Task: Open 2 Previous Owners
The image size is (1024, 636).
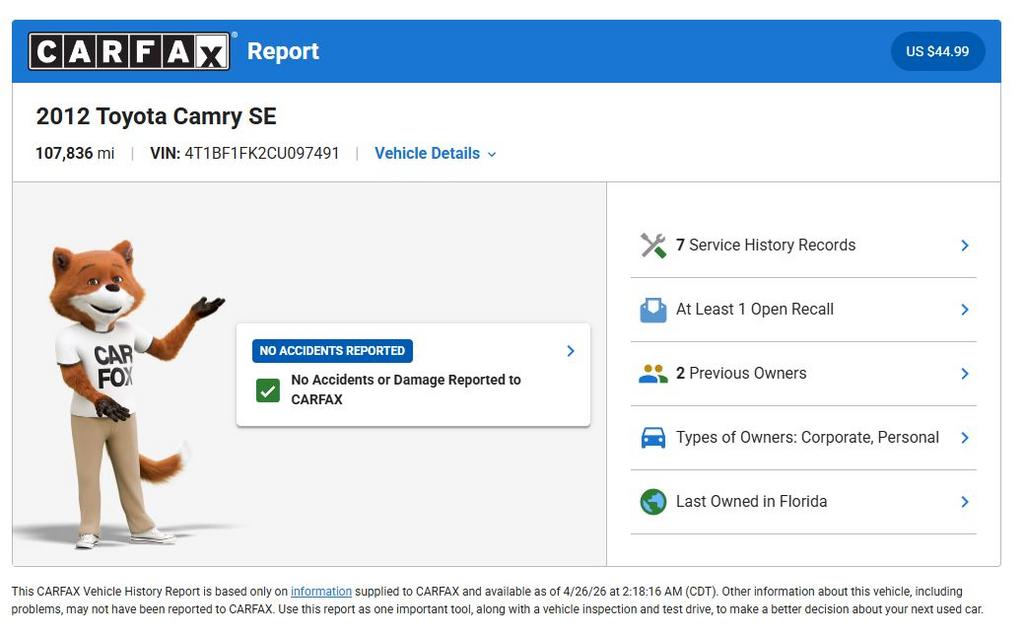Action: pos(803,374)
